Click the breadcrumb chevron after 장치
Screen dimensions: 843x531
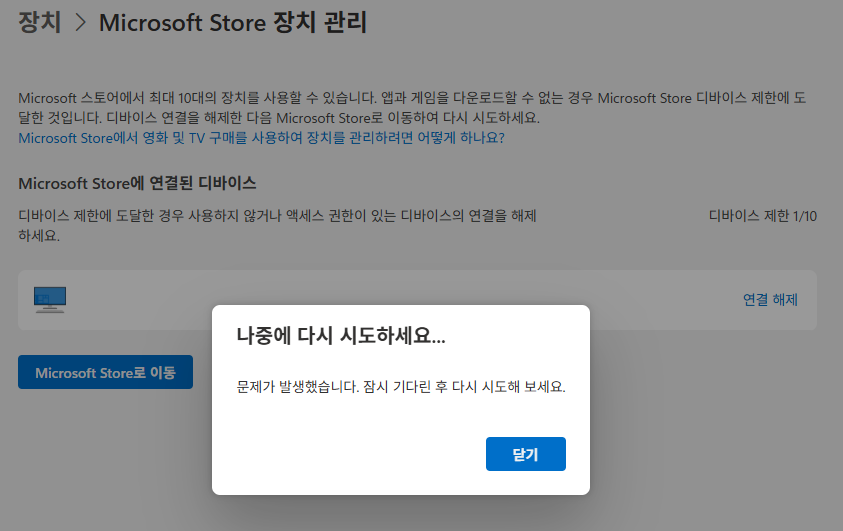coord(81,23)
